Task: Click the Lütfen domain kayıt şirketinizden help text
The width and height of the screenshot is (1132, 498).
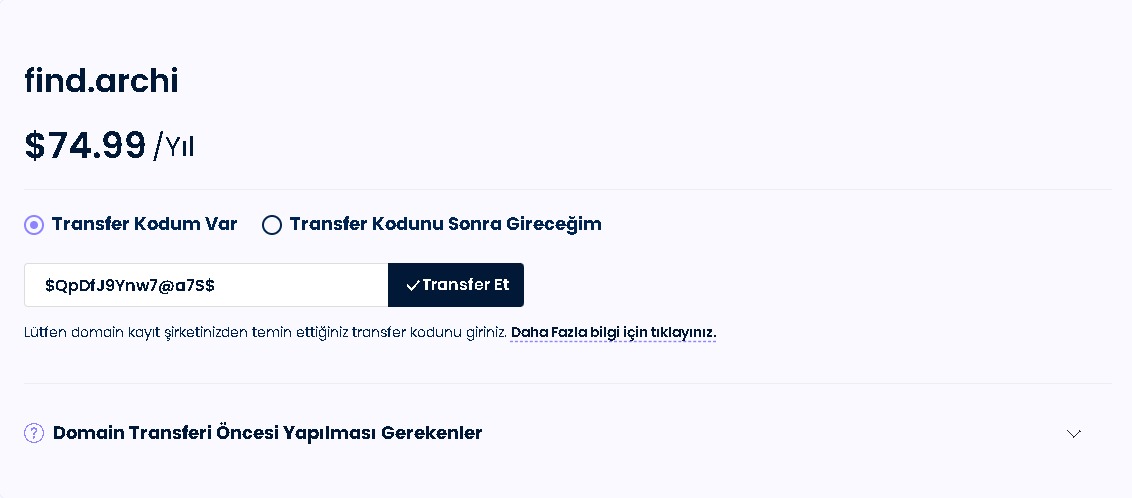Action: click(265, 332)
